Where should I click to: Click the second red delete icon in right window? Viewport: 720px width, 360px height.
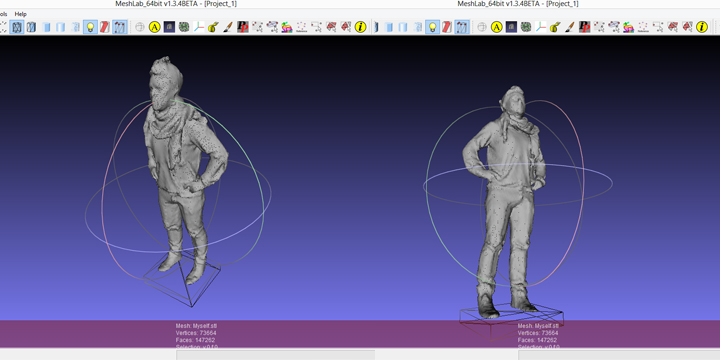(x=687, y=27)
